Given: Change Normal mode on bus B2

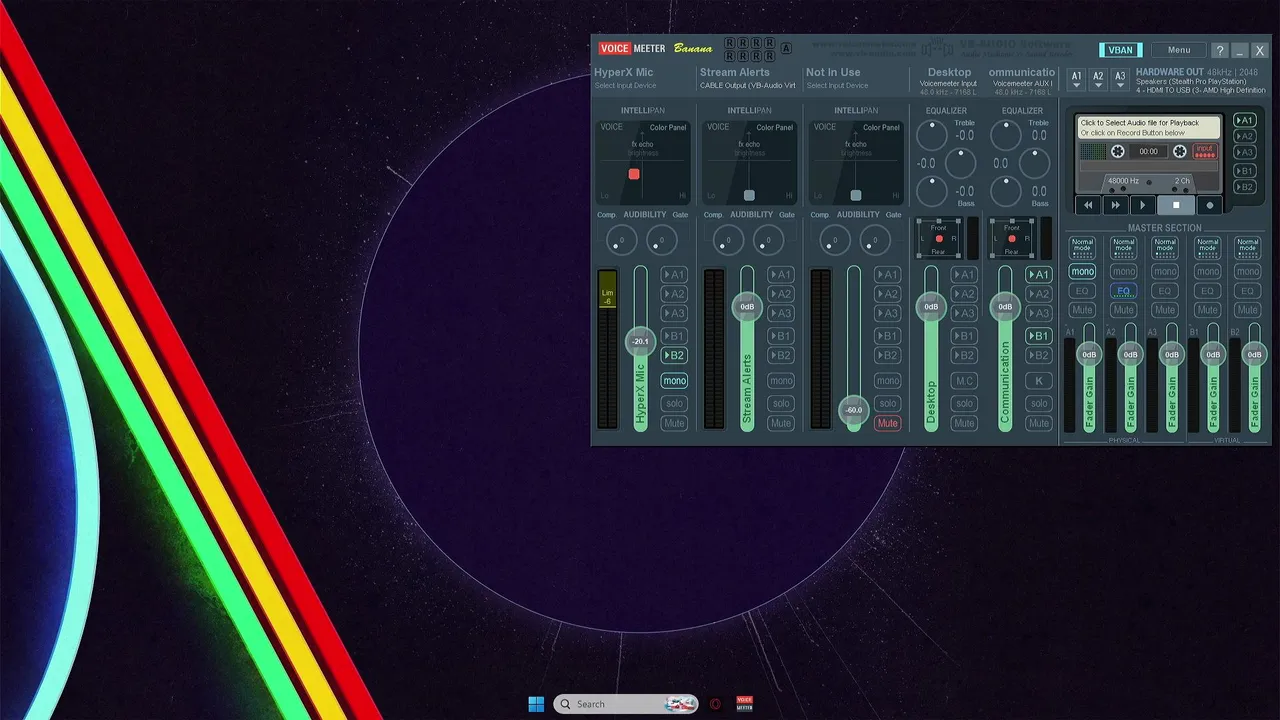Looking at the screenshot, I should tap(1247, 248).
